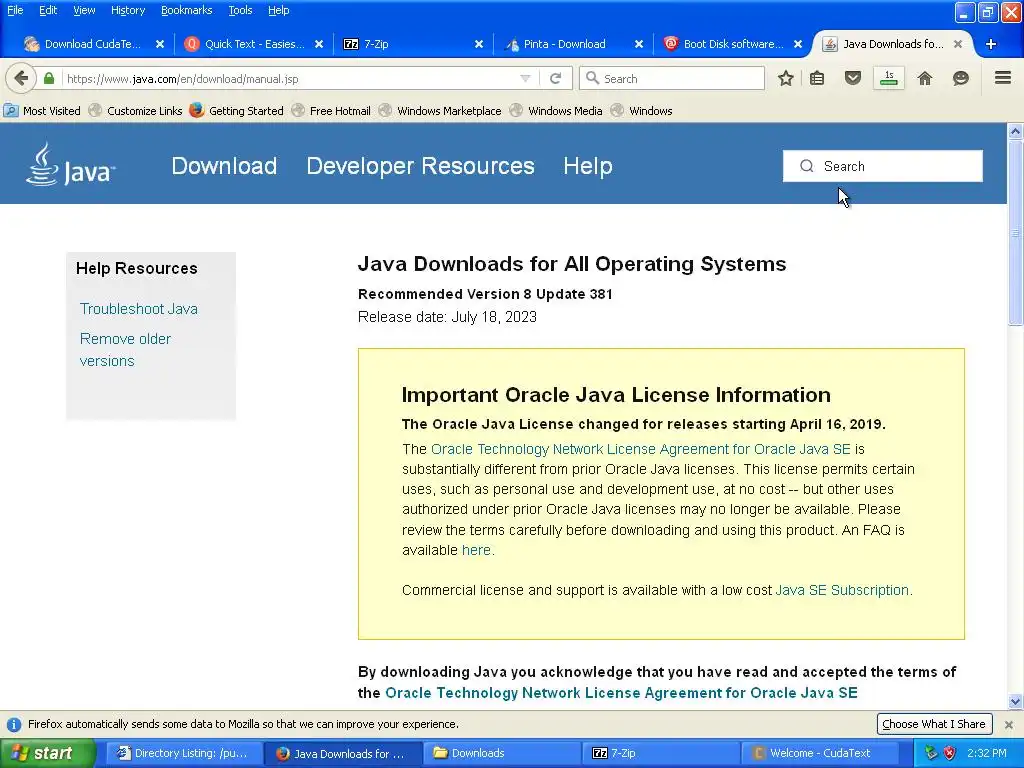Click the green padlock site identity icon
This screenshot has height=768, width=1024.
49,78
